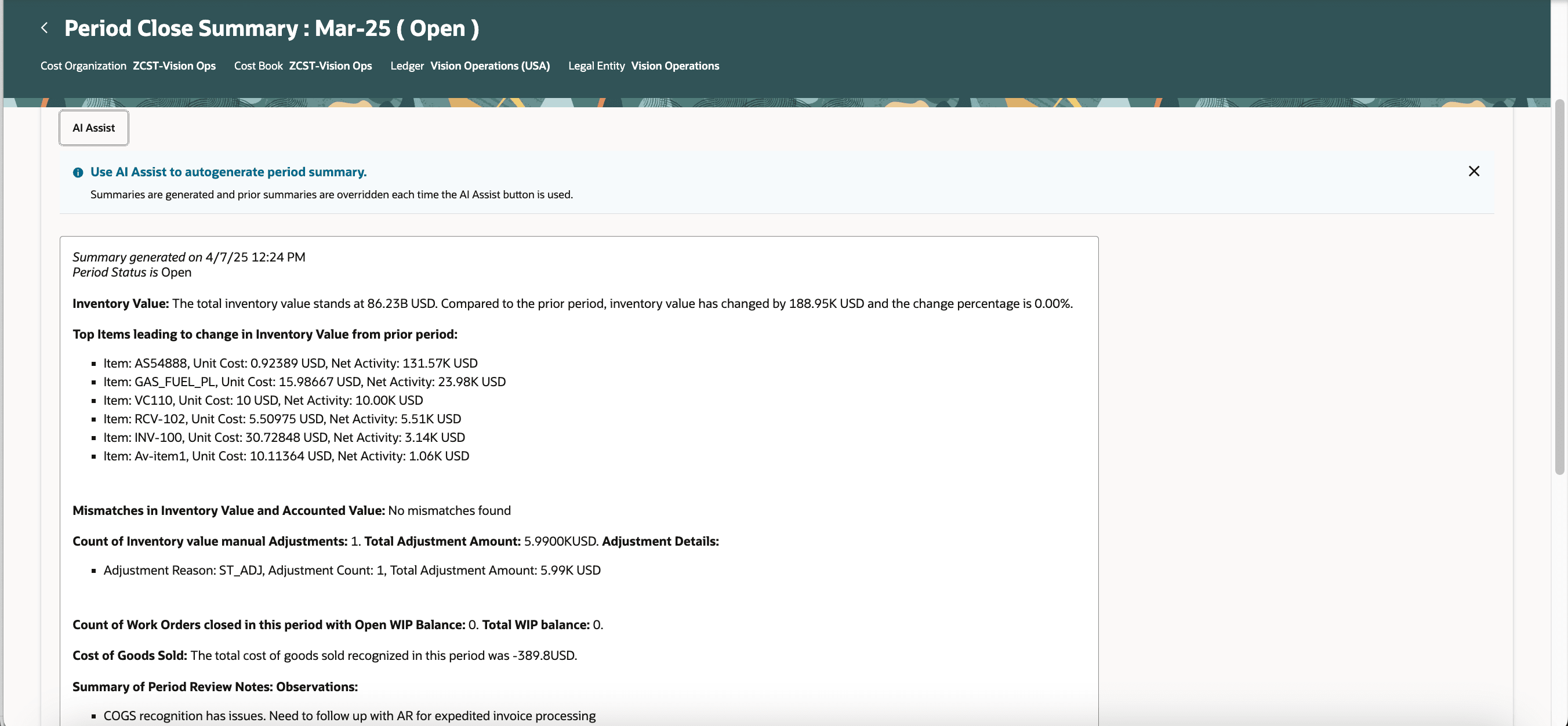Dismiss the AI Assist info banner
This screenshot has height=726, width=1568.
pyautogui.click(x=1473, y=172)
